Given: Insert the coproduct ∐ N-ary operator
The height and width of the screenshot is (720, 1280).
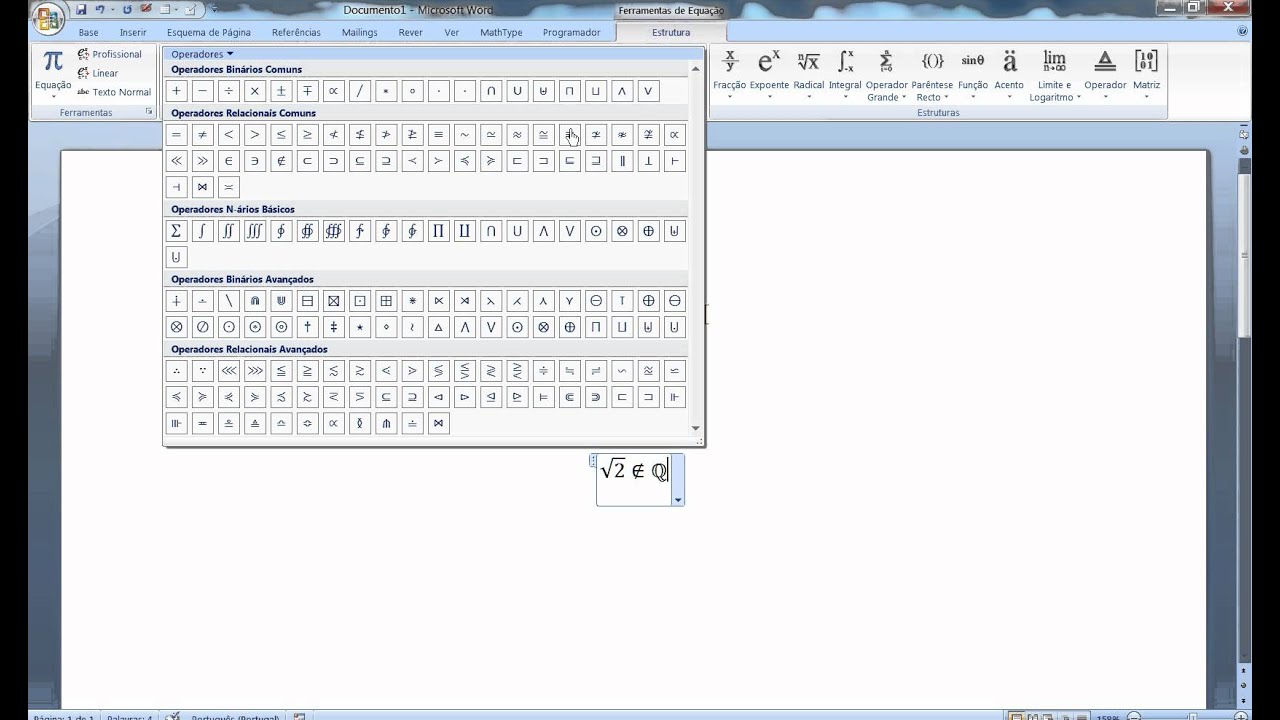Looking at the screenshot, I should 464,231.
